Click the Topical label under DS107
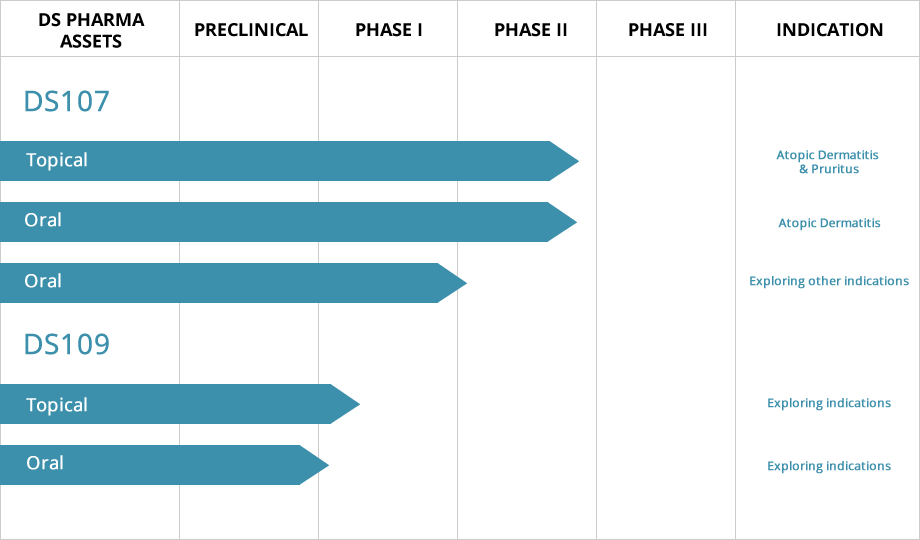This screenshot has width=920, height=540. (57, 160)
